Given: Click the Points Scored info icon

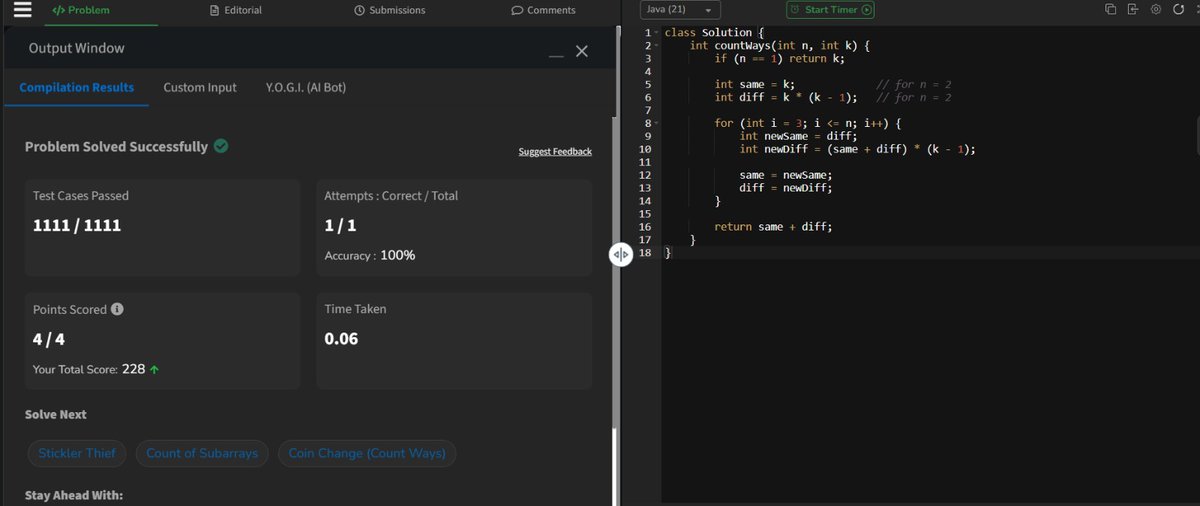Looking at the screenshot, I should [x=117, y=309].
